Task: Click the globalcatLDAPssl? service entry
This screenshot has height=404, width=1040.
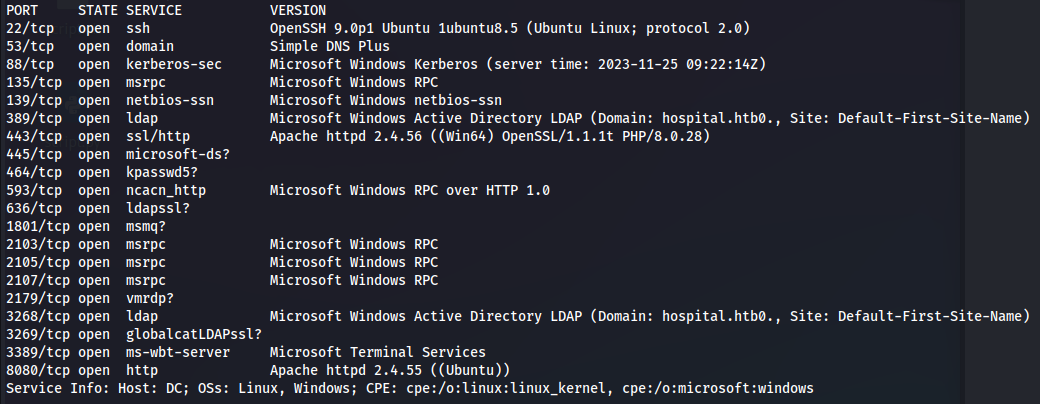Action: 194,334
